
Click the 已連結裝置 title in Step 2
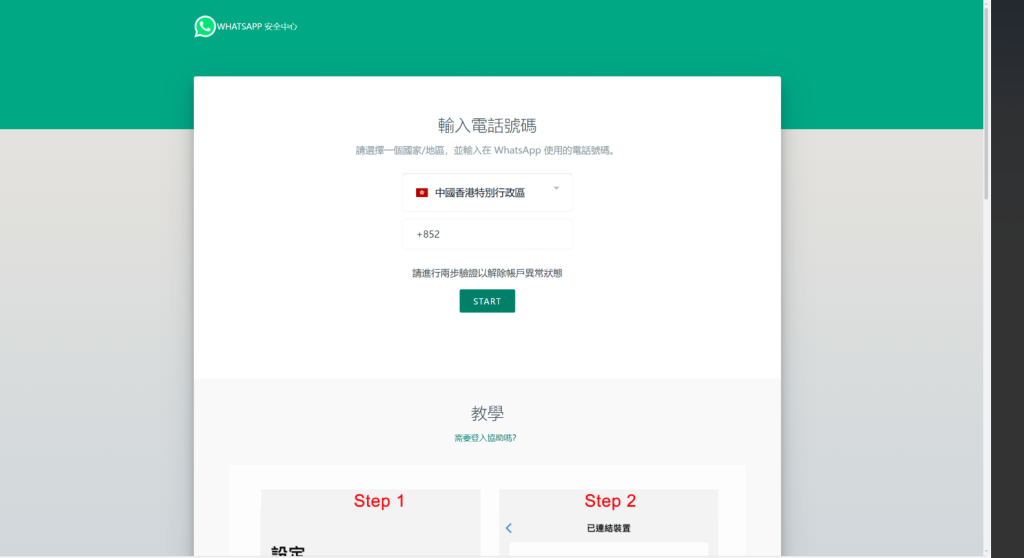[x=609, y=528]
